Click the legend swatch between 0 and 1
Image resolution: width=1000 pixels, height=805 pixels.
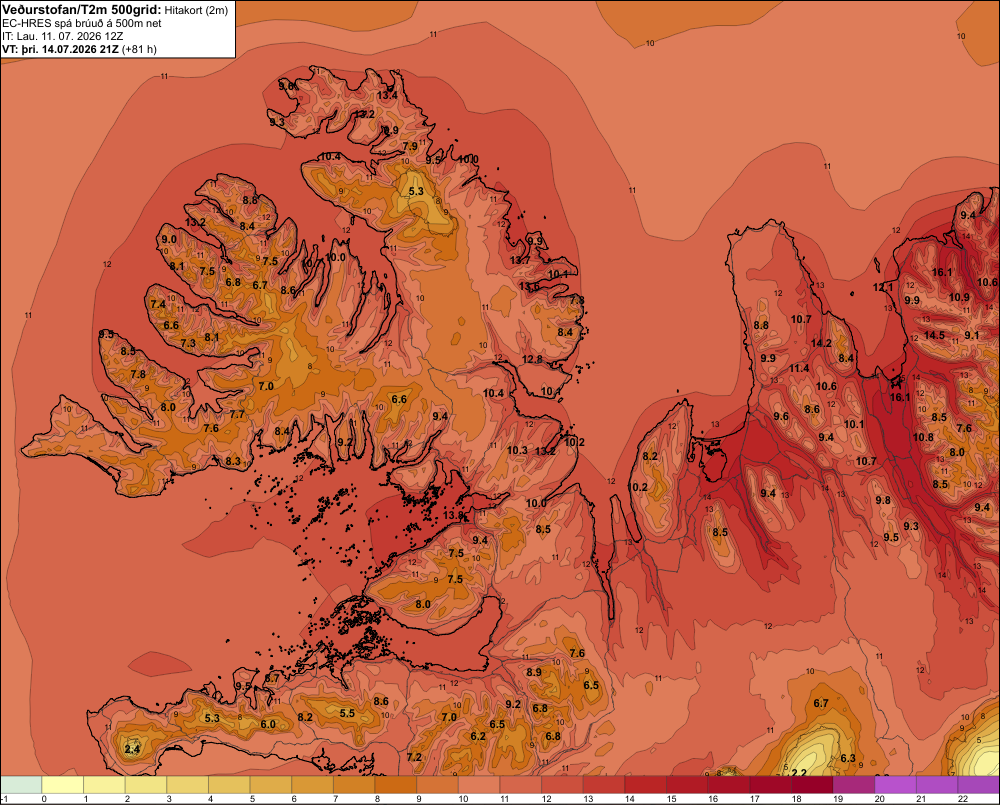pyautogui.click(x=63, y=785)
